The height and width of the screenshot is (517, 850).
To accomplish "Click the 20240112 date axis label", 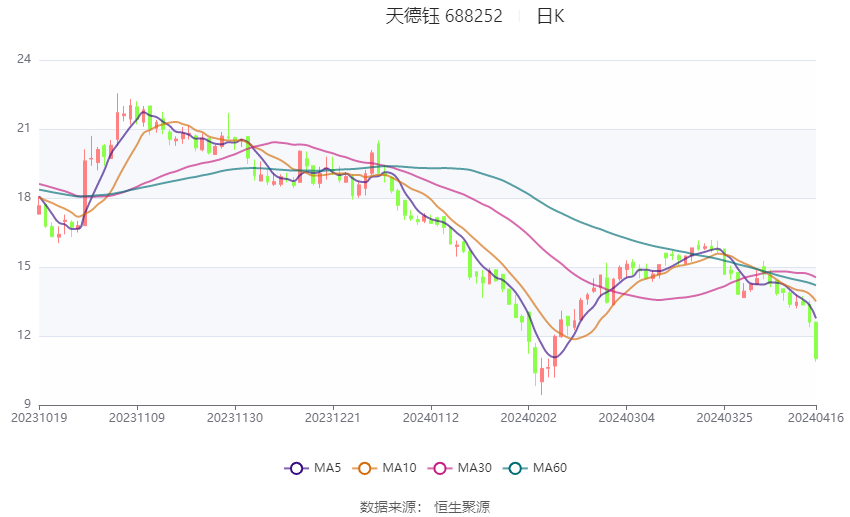I will pyautogui.click(x=431, y=418).
